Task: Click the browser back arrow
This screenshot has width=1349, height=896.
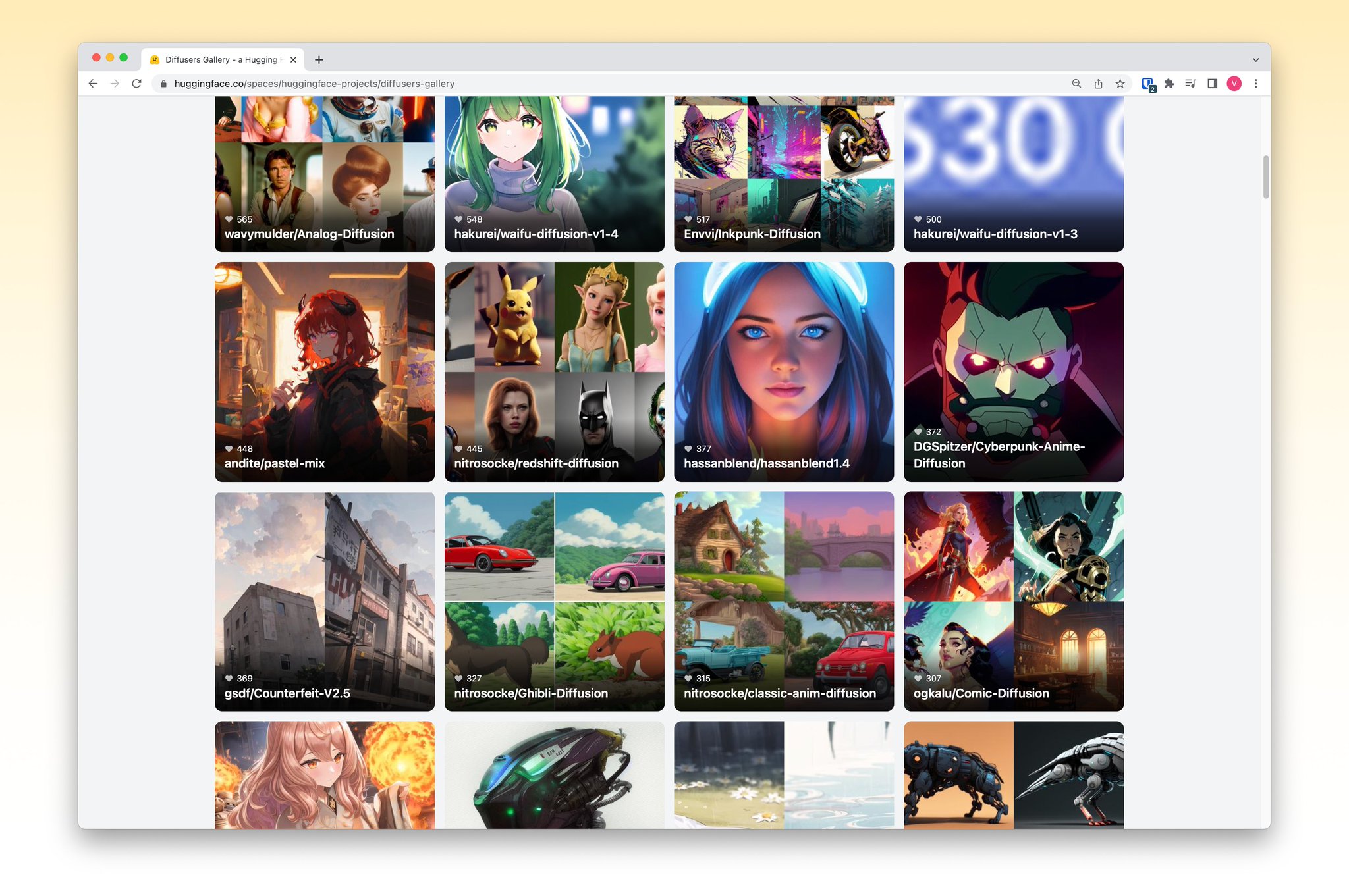Action: pos(93,84)
